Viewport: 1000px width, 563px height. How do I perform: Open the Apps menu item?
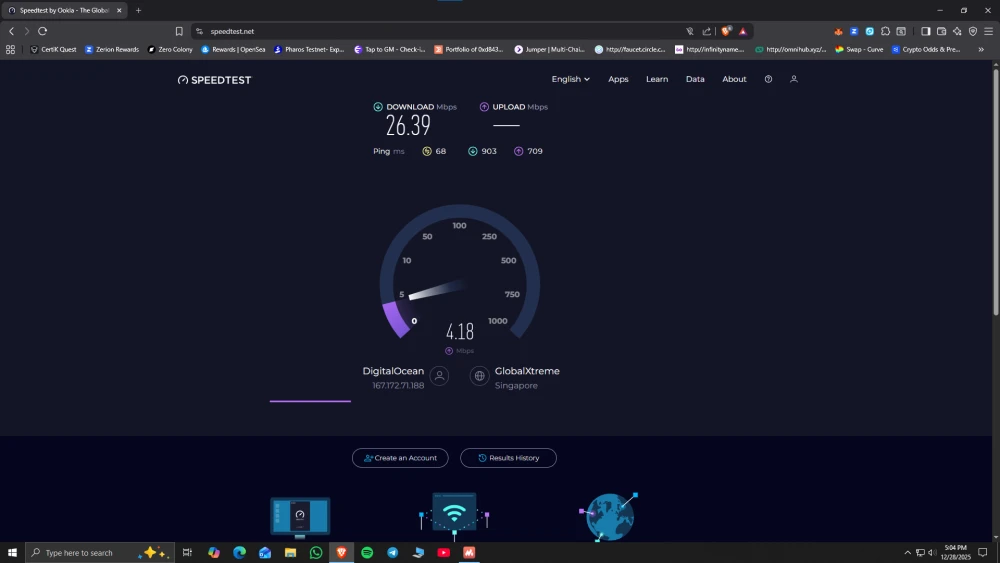[618, 79]
